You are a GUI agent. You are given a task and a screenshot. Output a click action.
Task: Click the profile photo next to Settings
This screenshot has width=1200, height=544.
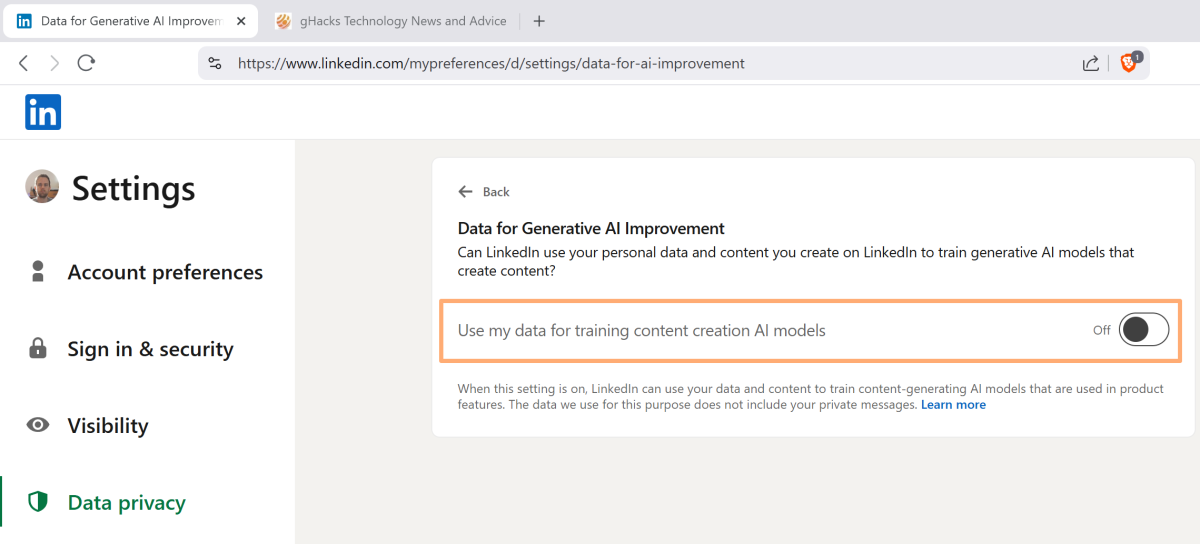click(x=42, y=187)
